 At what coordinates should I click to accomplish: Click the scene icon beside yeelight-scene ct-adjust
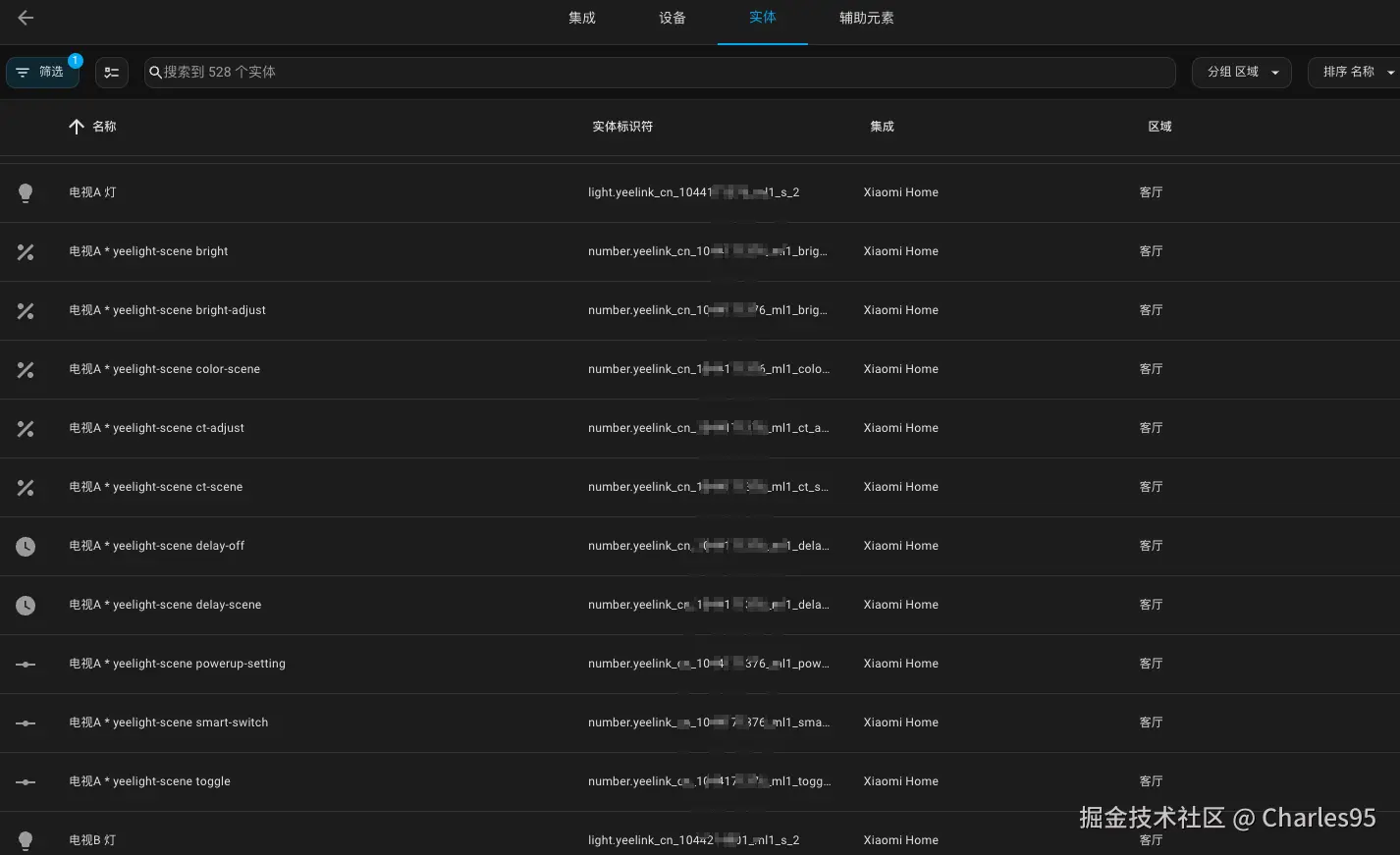point(26,428)
